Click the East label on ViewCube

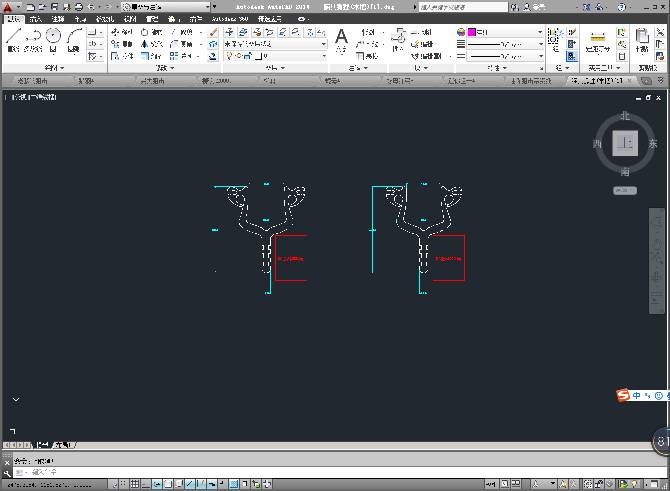(652, 144)
